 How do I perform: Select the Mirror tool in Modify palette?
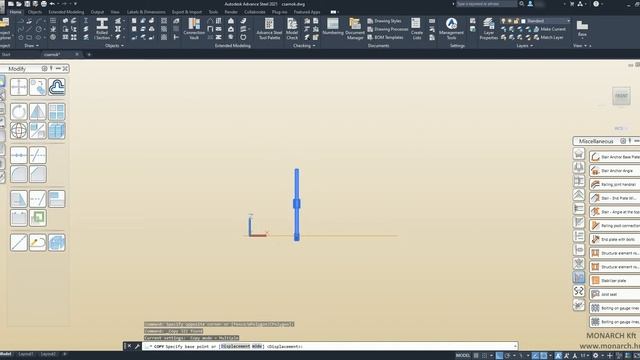click(38, 111)
